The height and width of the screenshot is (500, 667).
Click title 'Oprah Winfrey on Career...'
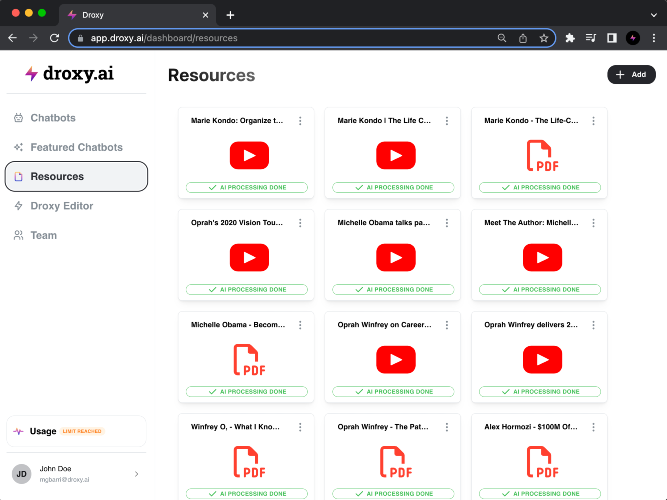click(385, 325)
